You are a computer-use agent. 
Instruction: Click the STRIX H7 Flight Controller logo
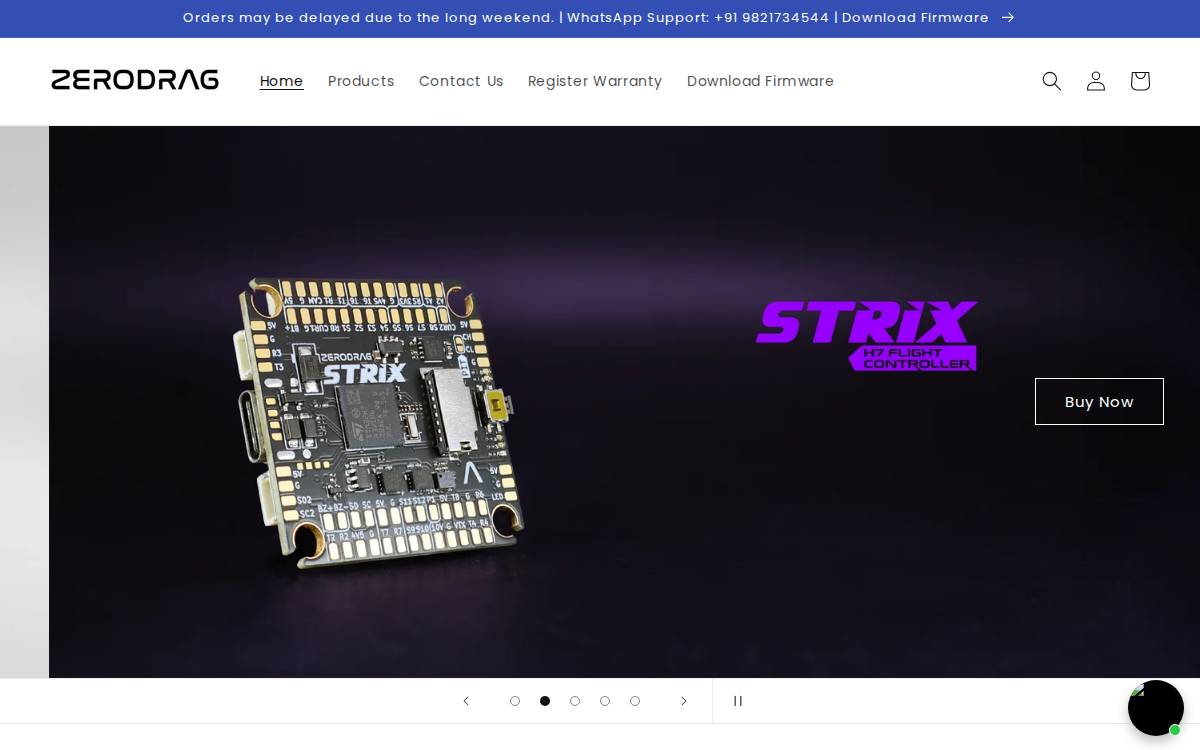pyautogui.click(x=866, y=335)
